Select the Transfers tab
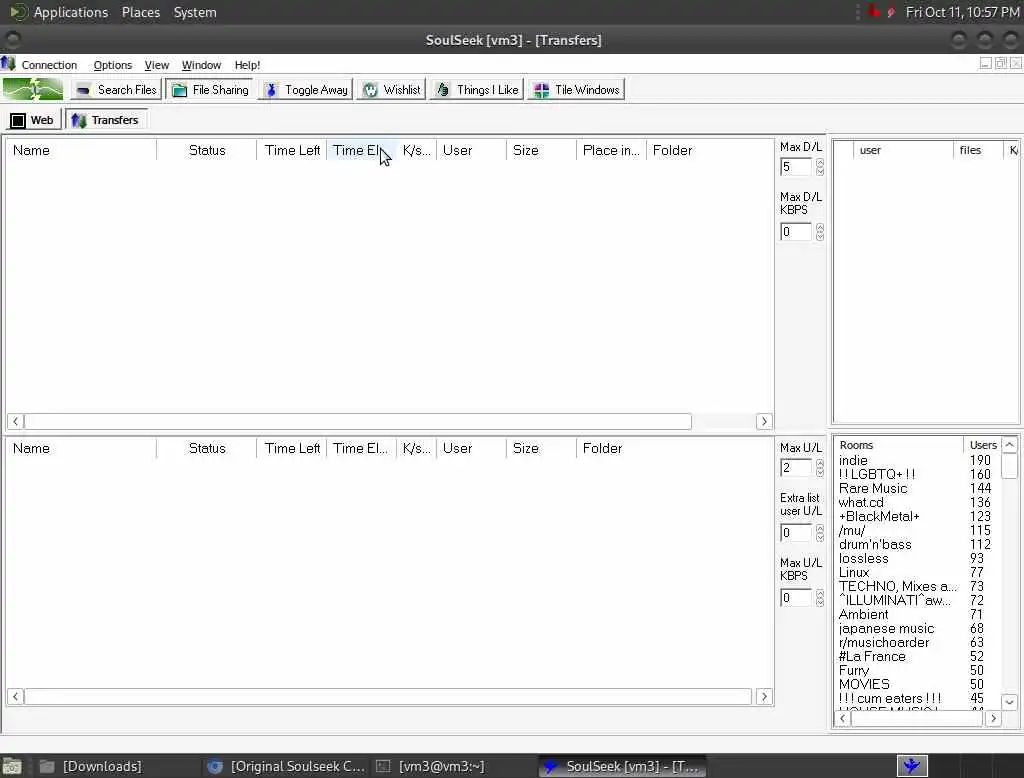Viewport: 1024px width, 778px height. tap(106, 120)
